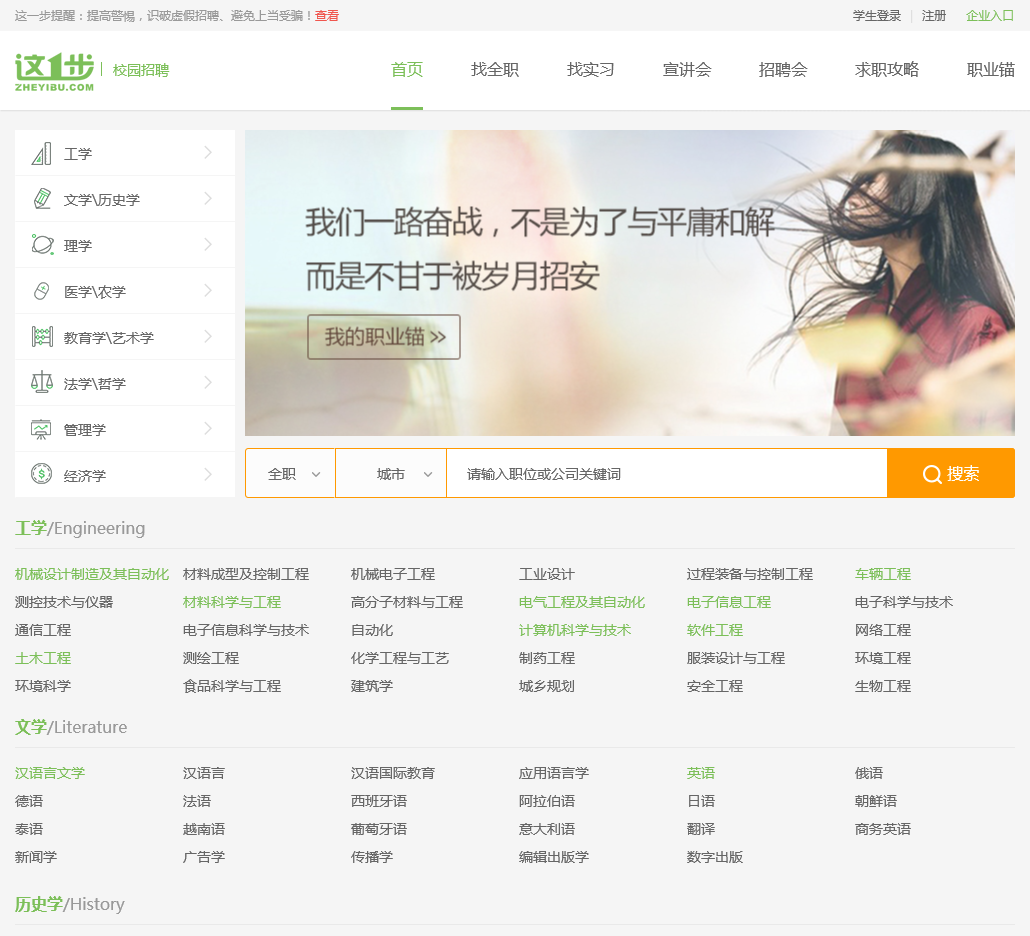Open 材料科学与工程 major
The width and height of the screenshot is (1030, 936).
click(232, 602)
